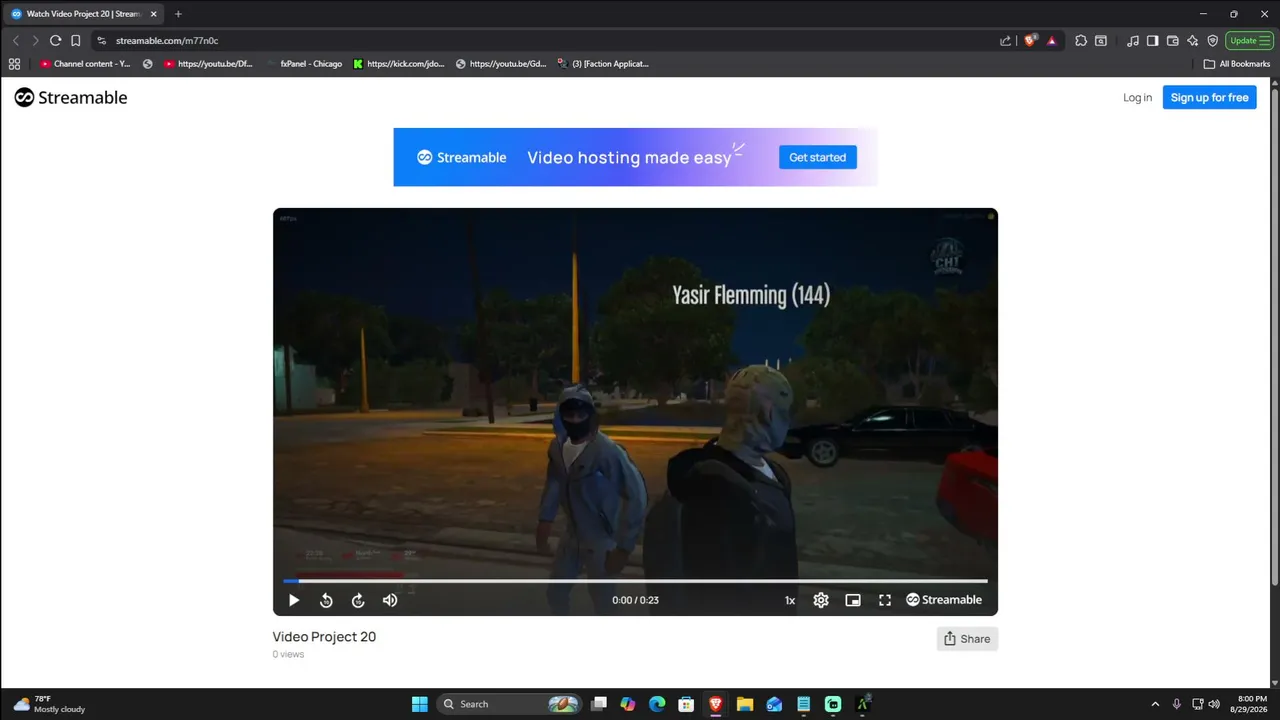The height and width of the screenshot is (720, 1280).
Task: Open the Faction Application bookmark
Action: tap(603, 64)
